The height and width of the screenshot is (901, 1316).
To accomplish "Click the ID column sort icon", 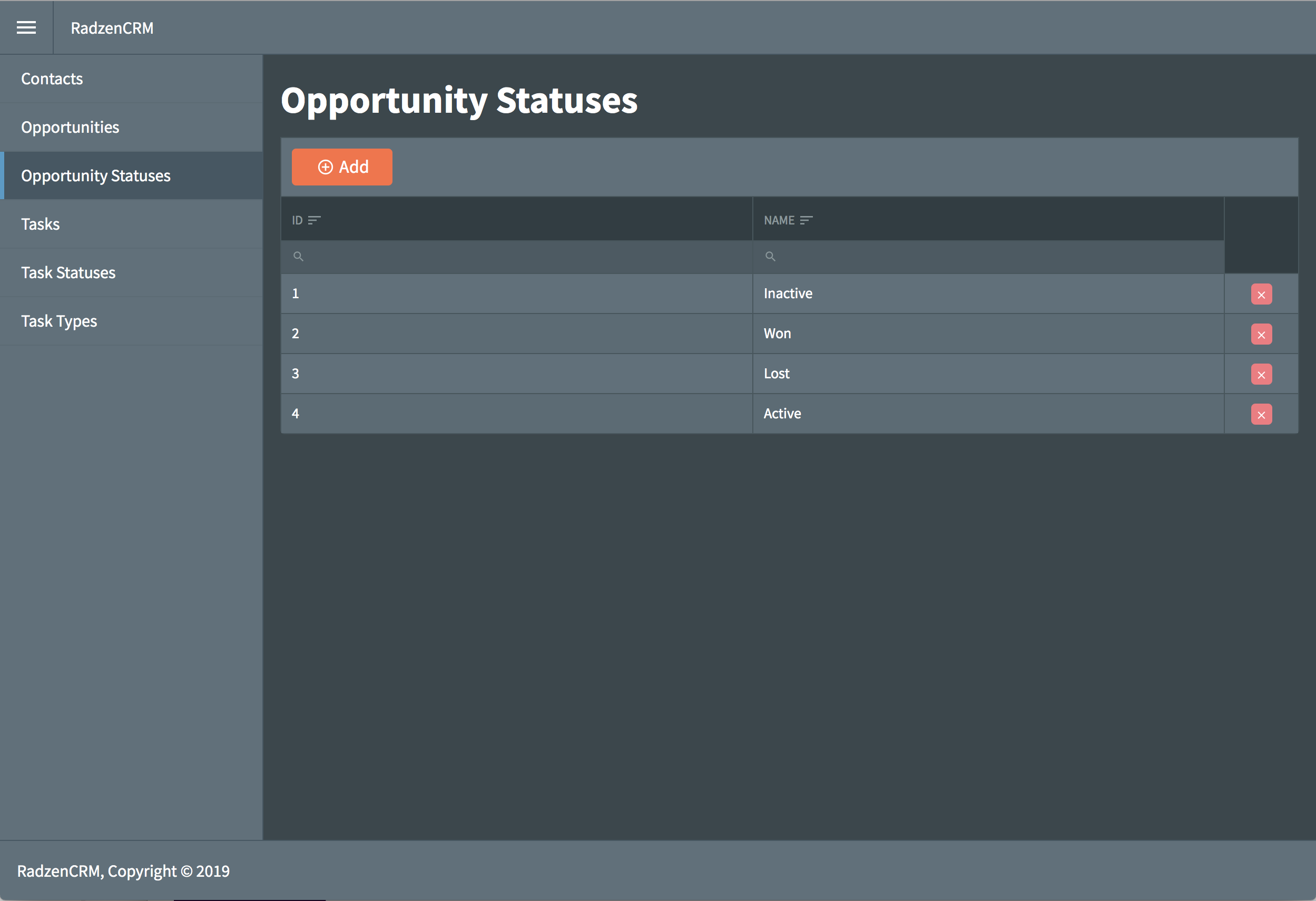I will 315,220.
